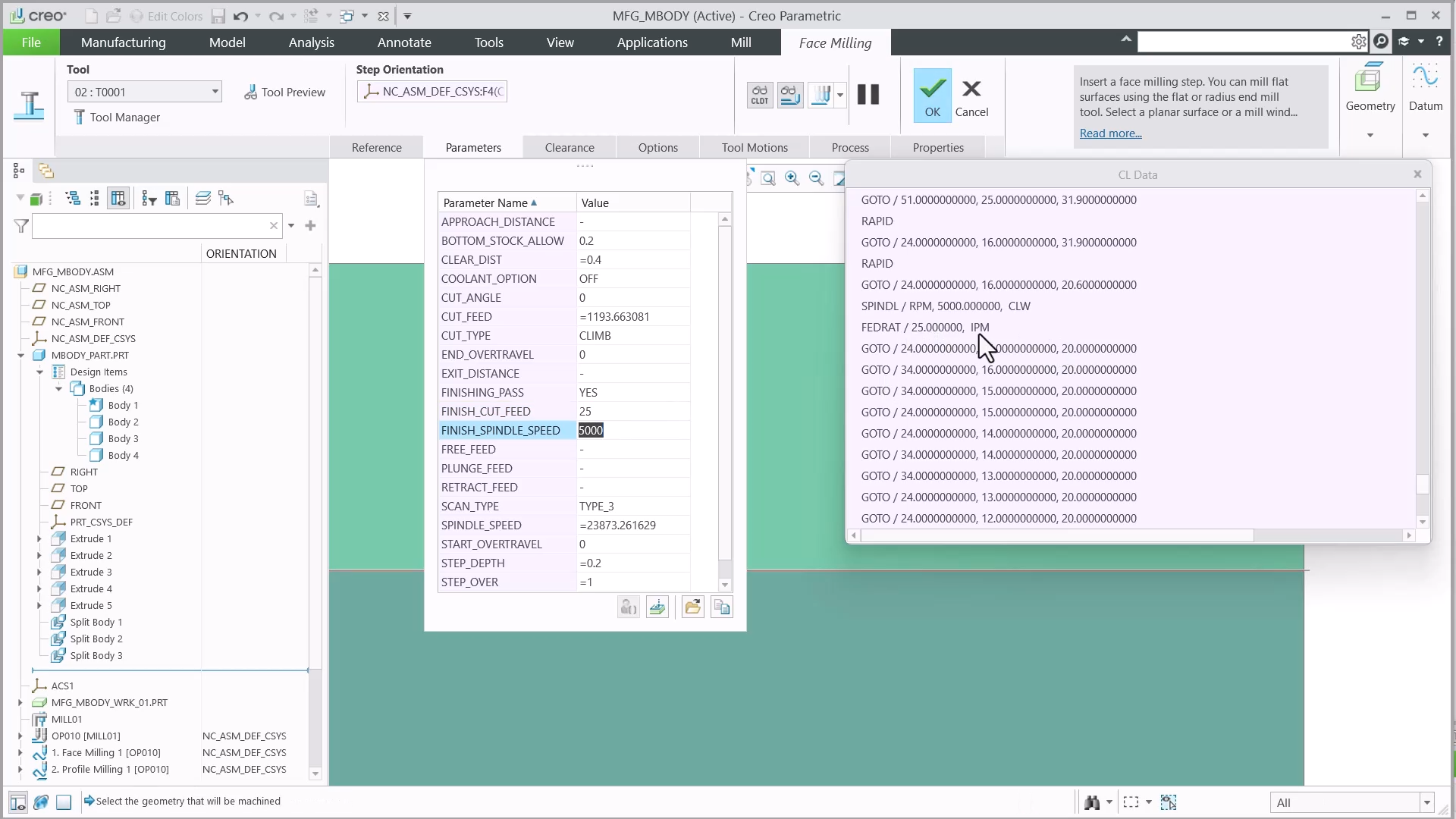Open the Tool 02 : T0001 dropdown
The image size is (1456, 819).
click(x=144, y=92)
